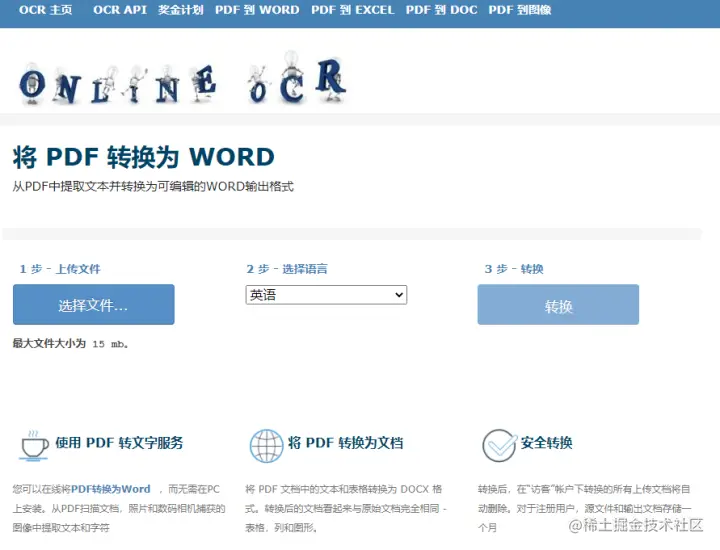720x550 pixels.
Task: Click the 1 步 - 上传文件 label
Action: pyautogui.click(x=60, y=269)
